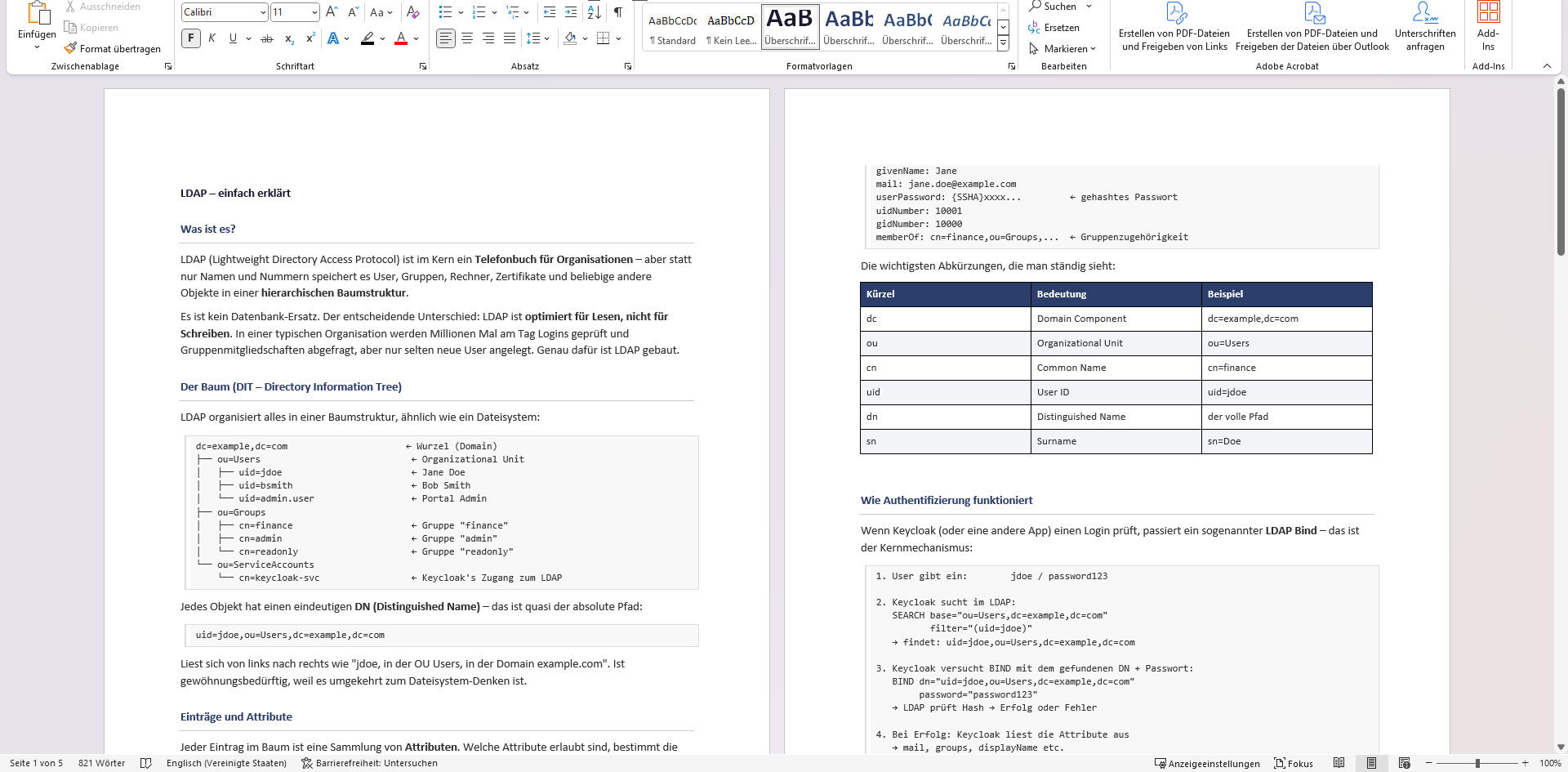The height and width of the screenshot is (772, 1568).
Task: Click the Add-Ins icon
Action: (1488, 12)
